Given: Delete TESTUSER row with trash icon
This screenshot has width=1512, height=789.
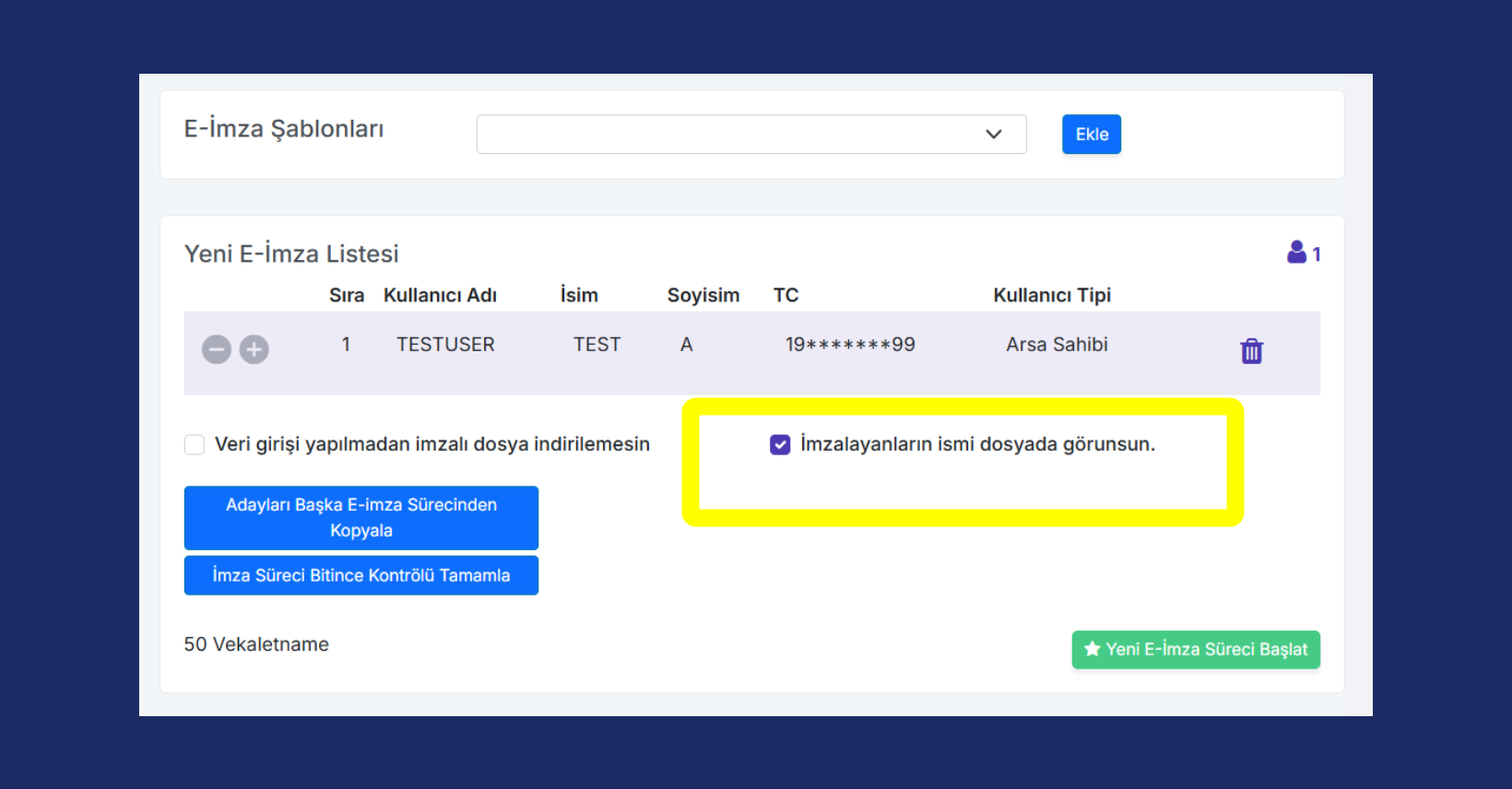Looking at the screenshot, I should click(x=1251, y=351).
